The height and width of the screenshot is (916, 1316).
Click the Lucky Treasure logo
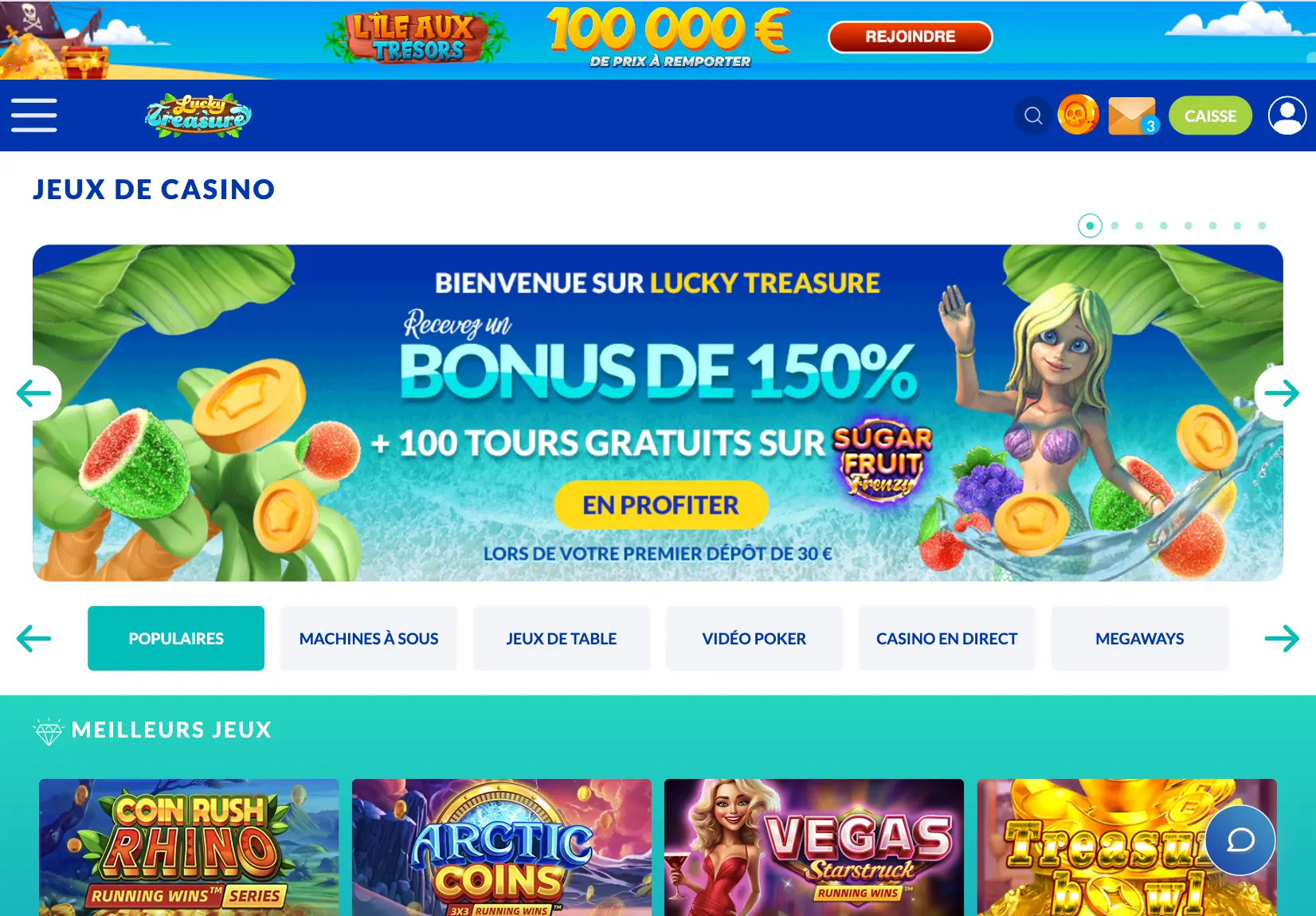point(198,115)
